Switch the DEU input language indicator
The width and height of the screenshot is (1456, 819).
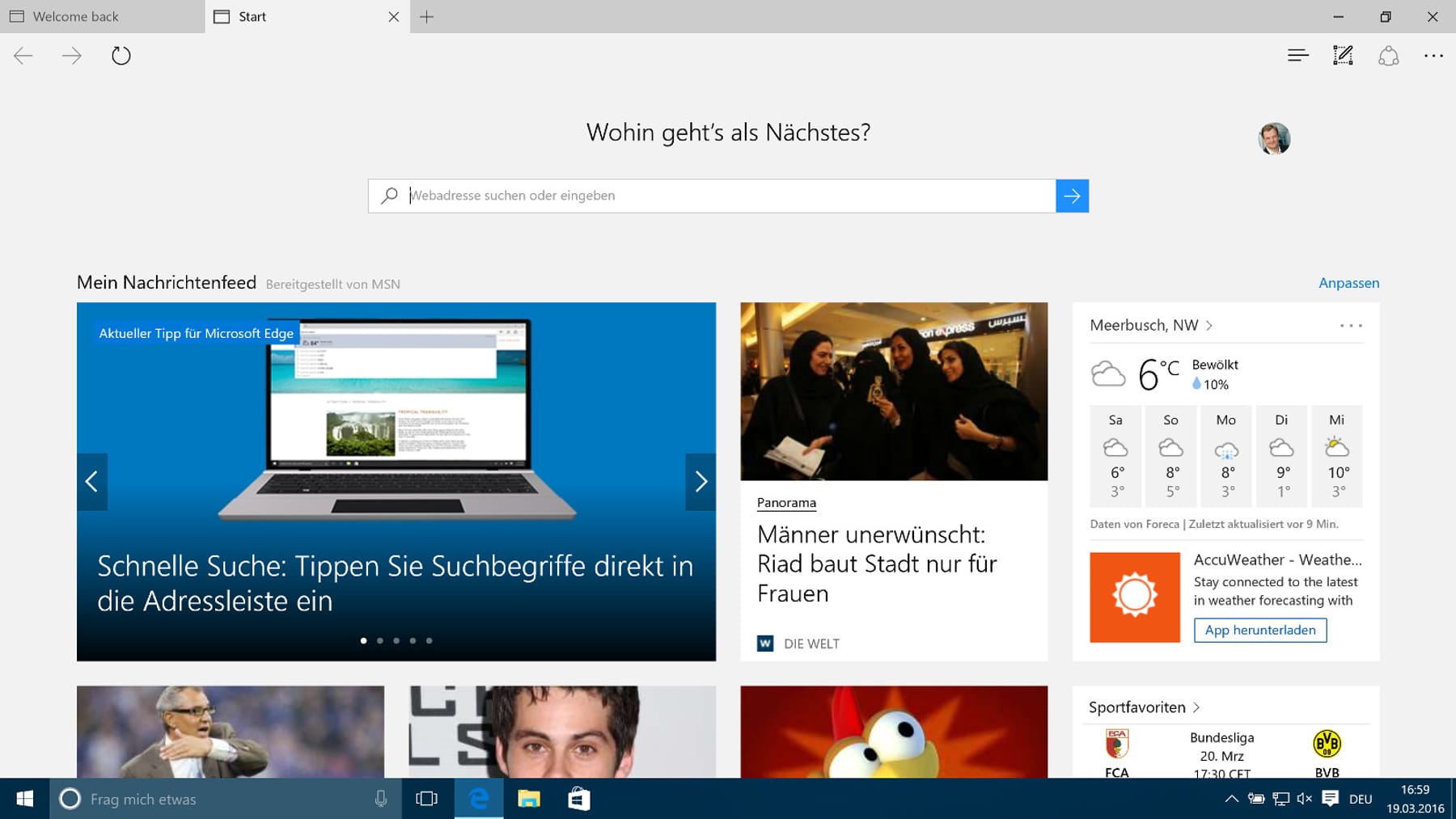(x=1361, y=799)
